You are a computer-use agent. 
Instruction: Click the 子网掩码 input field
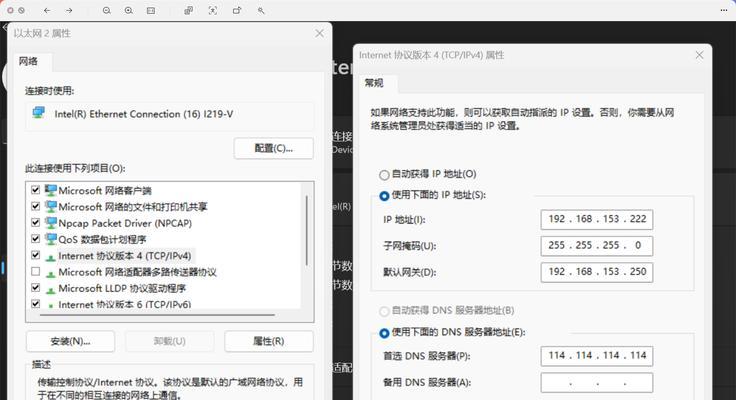click(597, 246)
